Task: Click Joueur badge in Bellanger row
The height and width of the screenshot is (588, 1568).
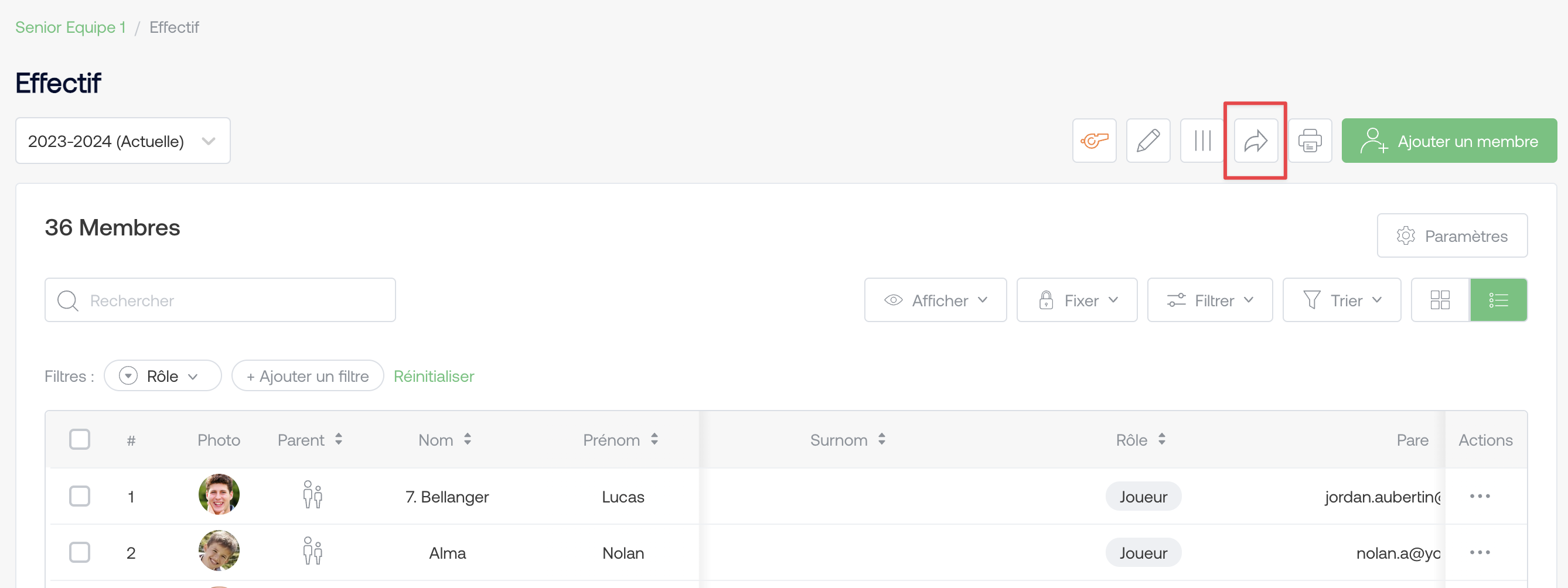Action: [x=1143, y=497]
